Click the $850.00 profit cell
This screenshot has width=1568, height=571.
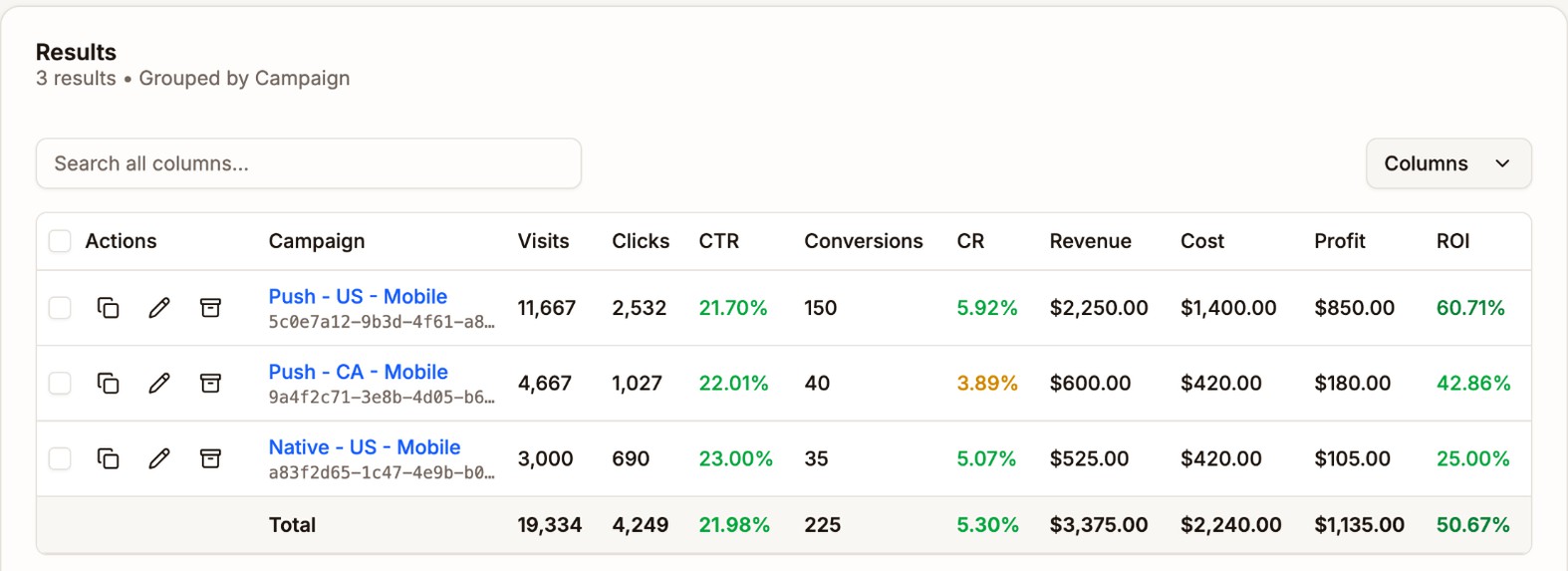[1354, 308]
